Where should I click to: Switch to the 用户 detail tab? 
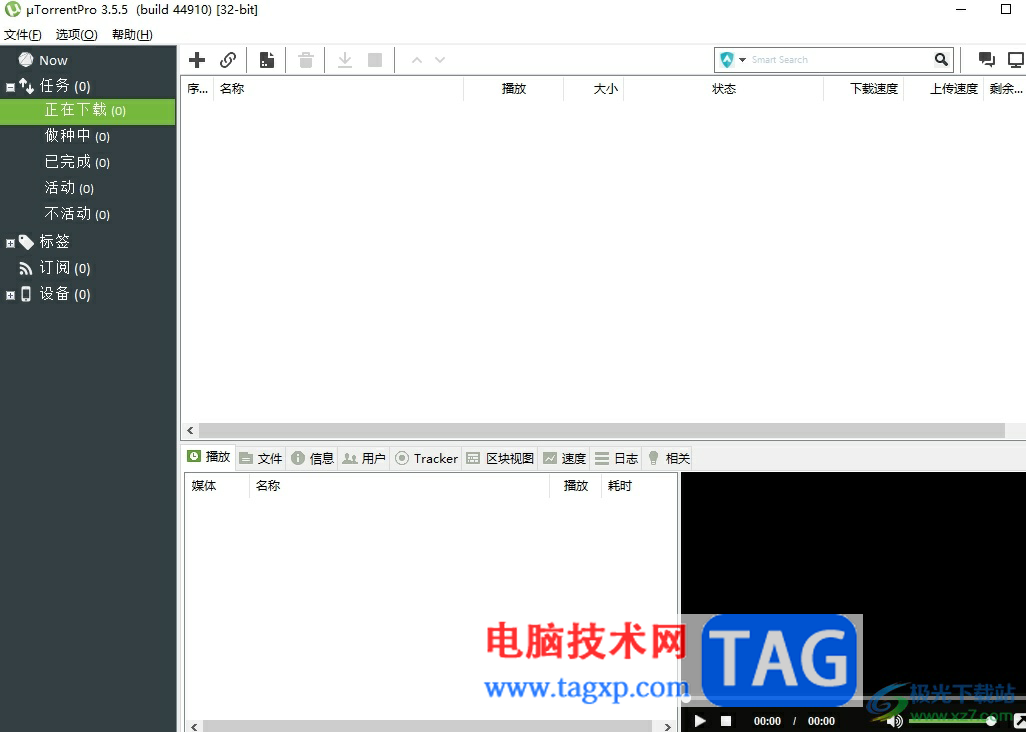click(364, 459)
